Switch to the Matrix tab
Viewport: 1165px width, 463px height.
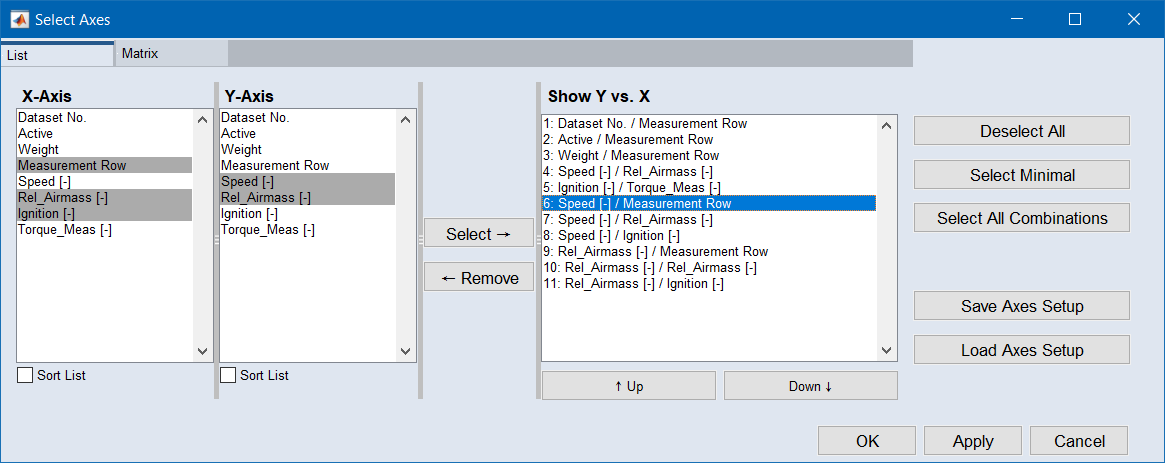click(x=141, y=54)
